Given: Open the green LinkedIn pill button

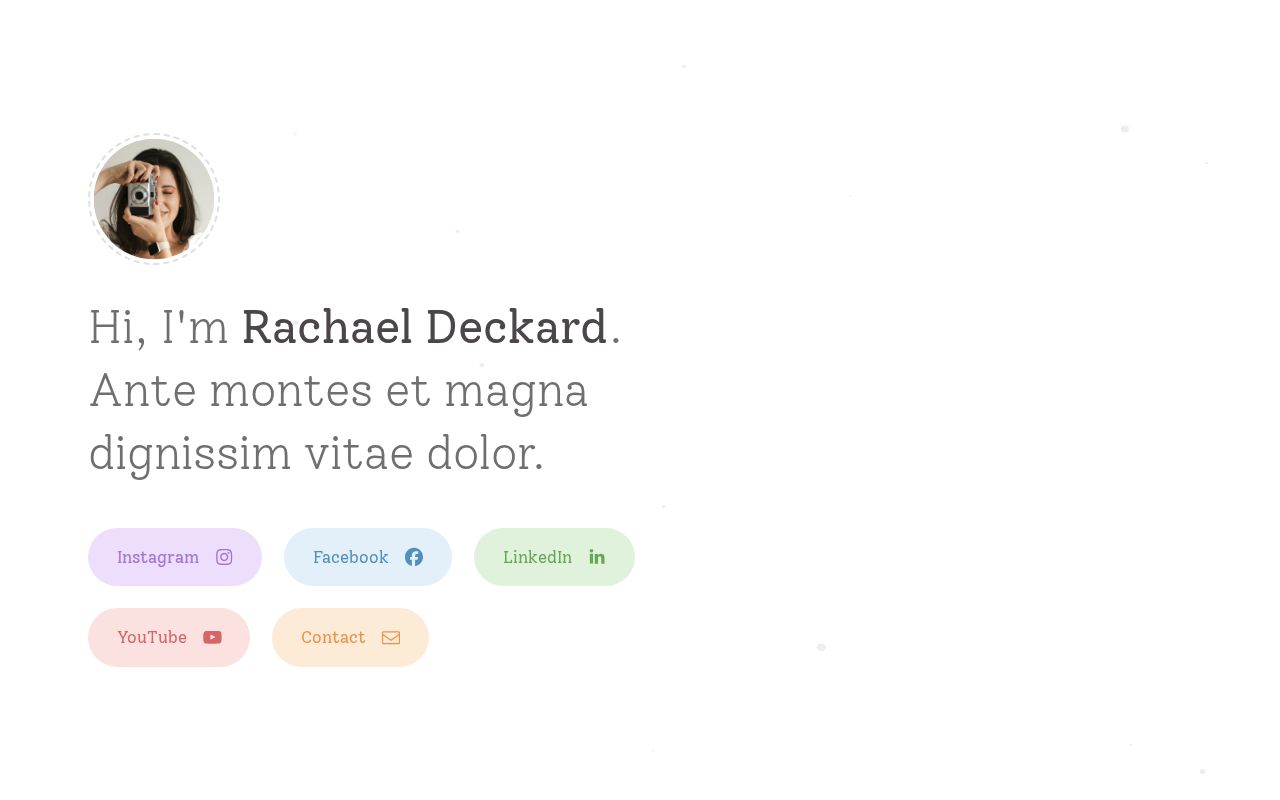Looking at the screenshot, I should point(554,557).
